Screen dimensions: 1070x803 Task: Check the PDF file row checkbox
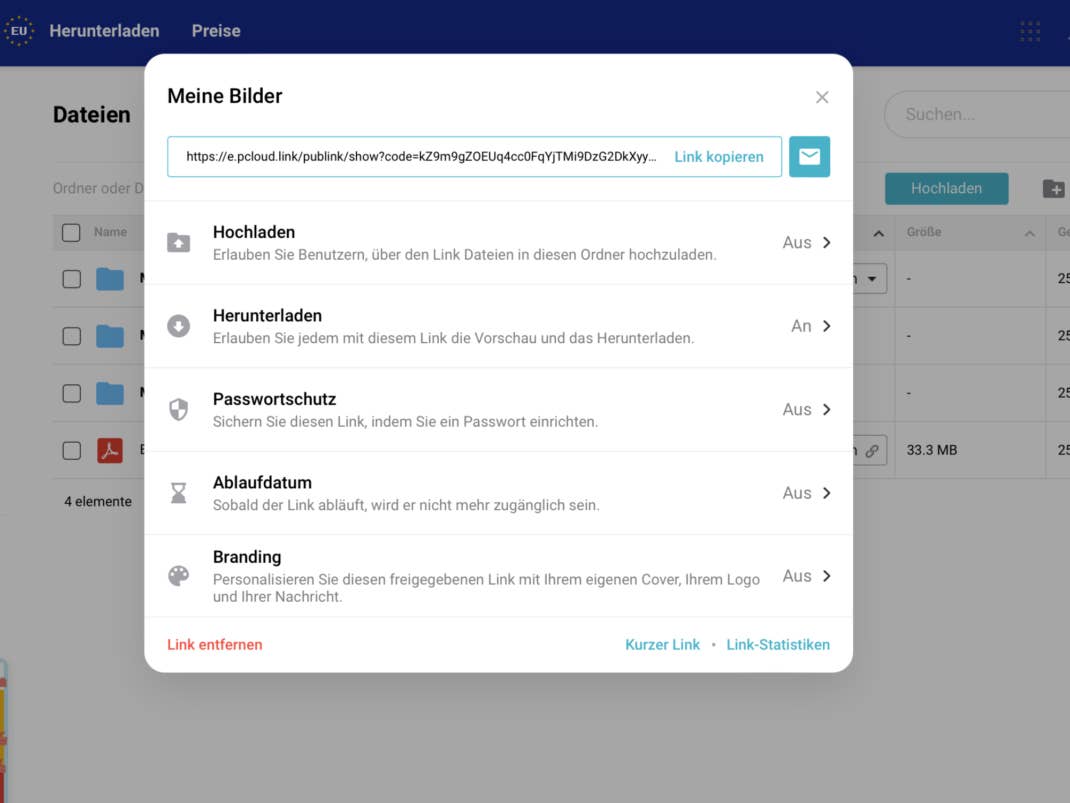pyautogui.click(x=72, y=450)
